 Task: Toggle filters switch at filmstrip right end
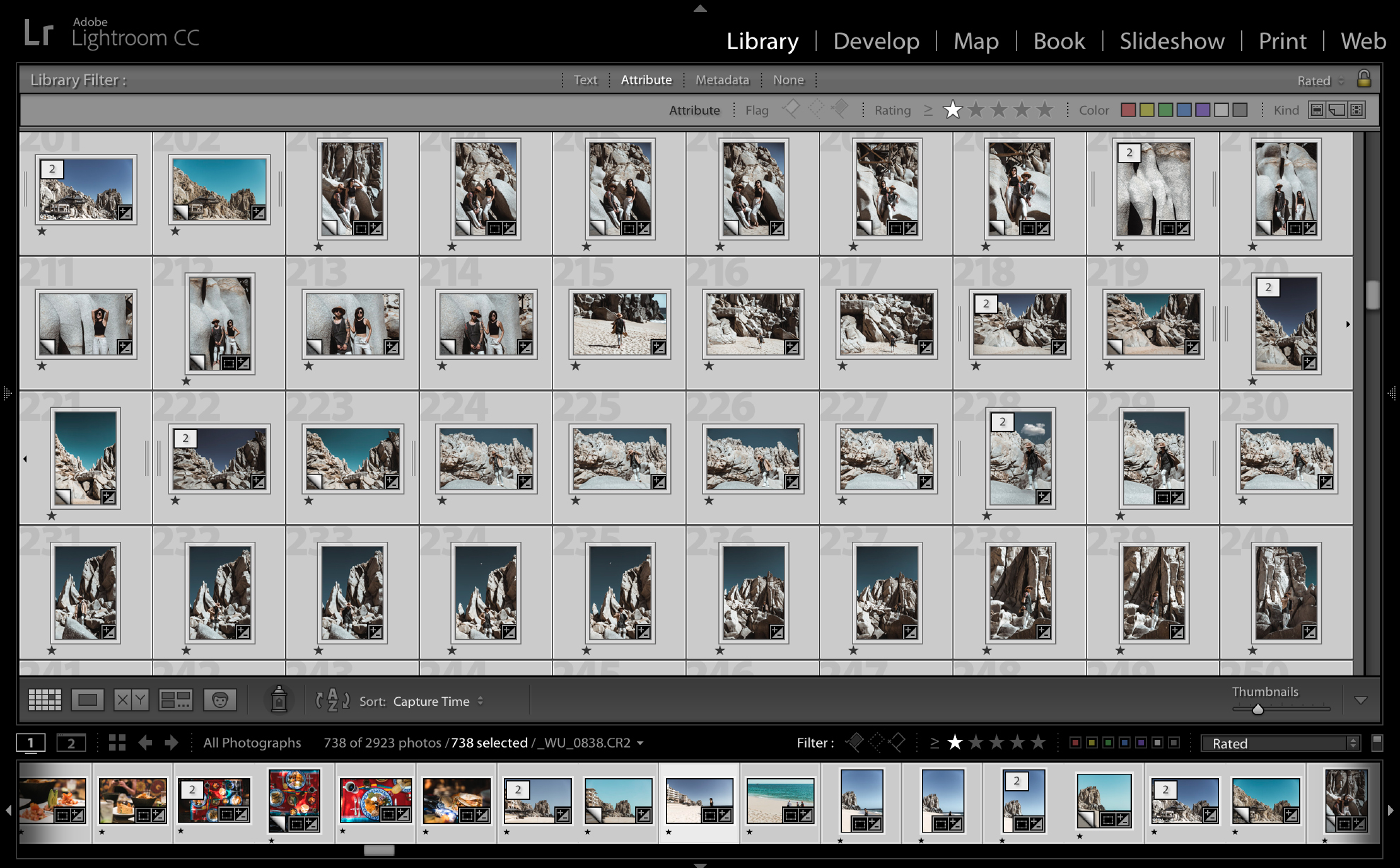click(1377, 743)
